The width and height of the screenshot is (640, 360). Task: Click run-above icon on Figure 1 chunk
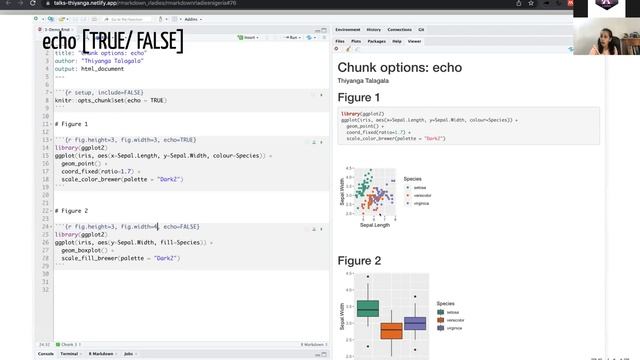coord(314,142)
